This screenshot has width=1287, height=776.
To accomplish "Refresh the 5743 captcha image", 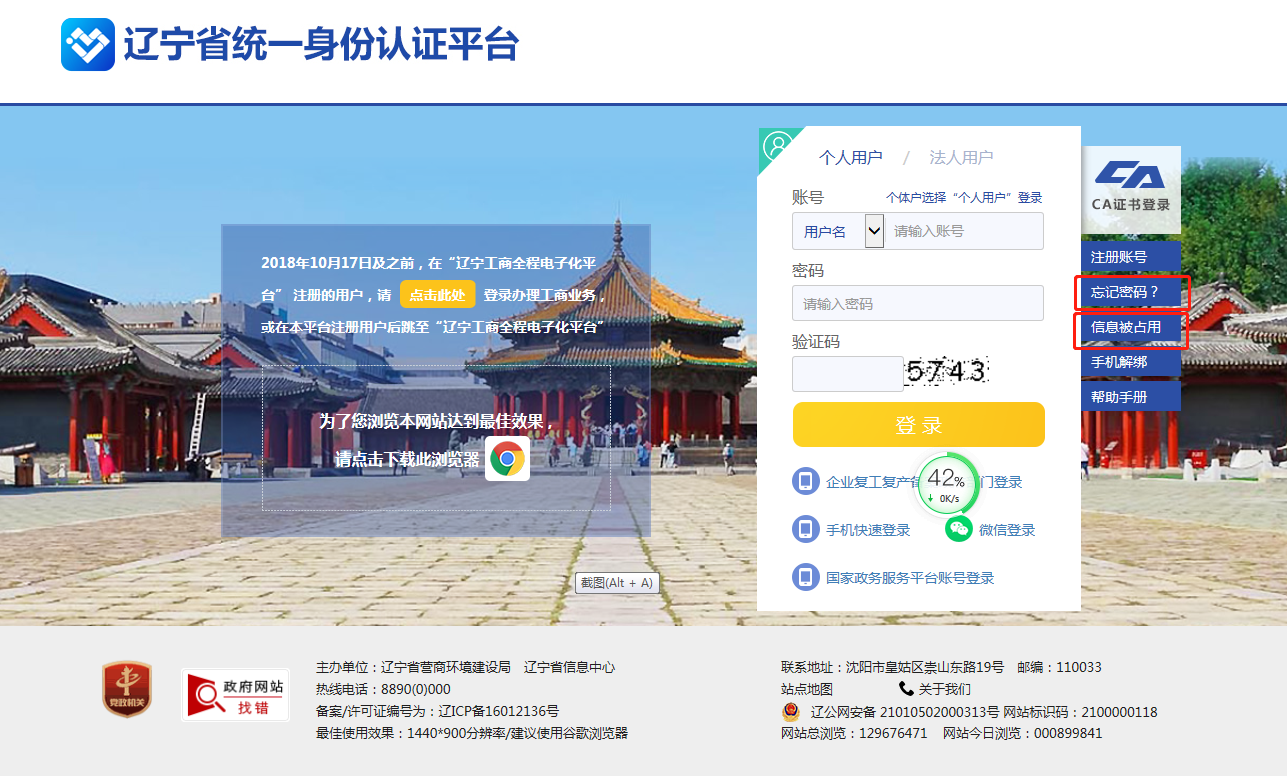I will tap(946, 373).
